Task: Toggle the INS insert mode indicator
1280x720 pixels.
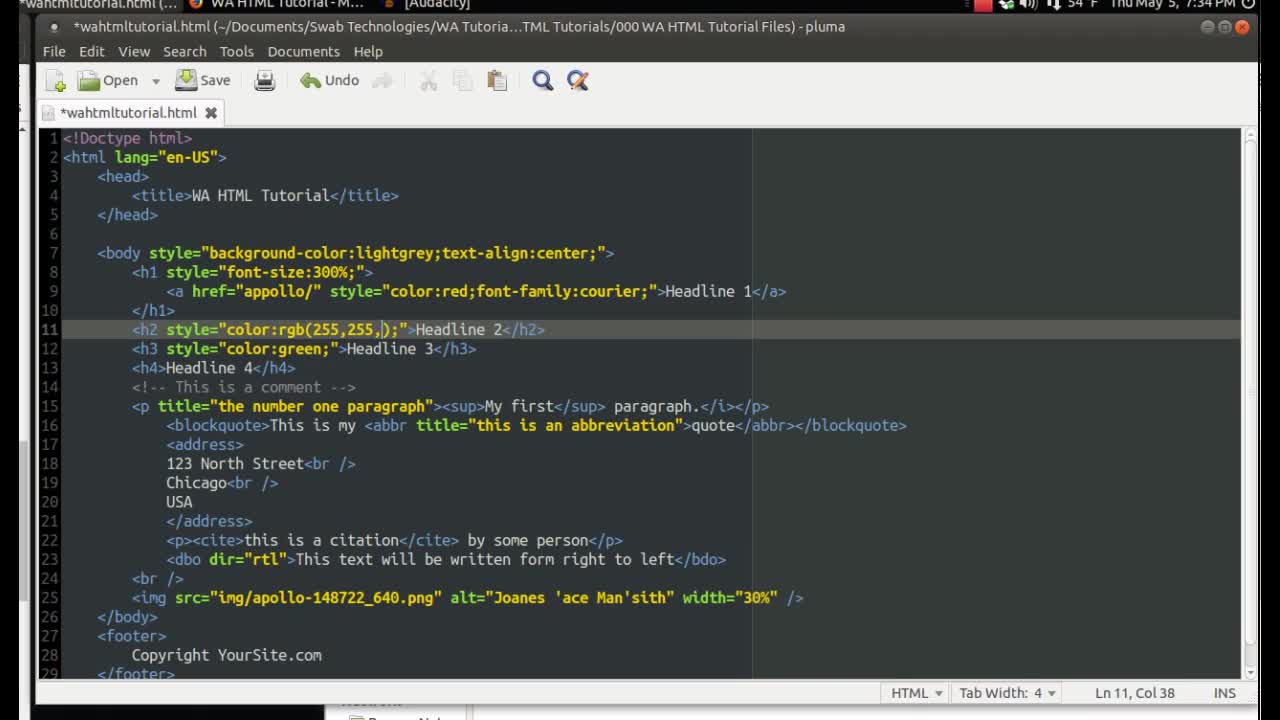Action: click(x=1224, y=693)
